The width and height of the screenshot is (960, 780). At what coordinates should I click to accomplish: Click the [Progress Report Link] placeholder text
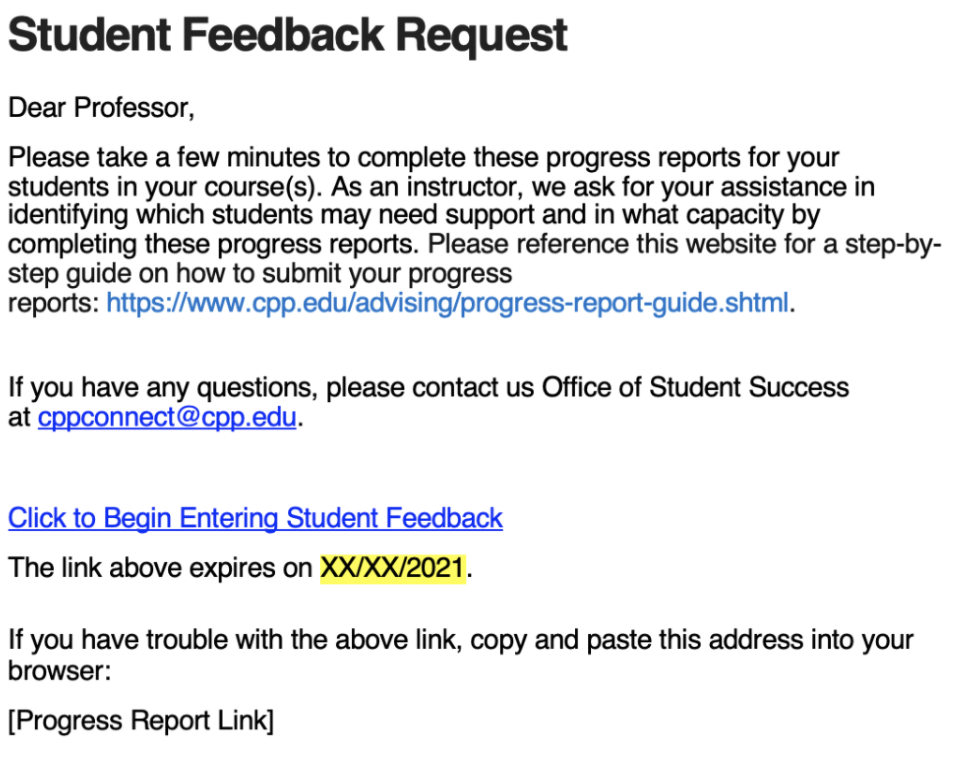(141, 721)
